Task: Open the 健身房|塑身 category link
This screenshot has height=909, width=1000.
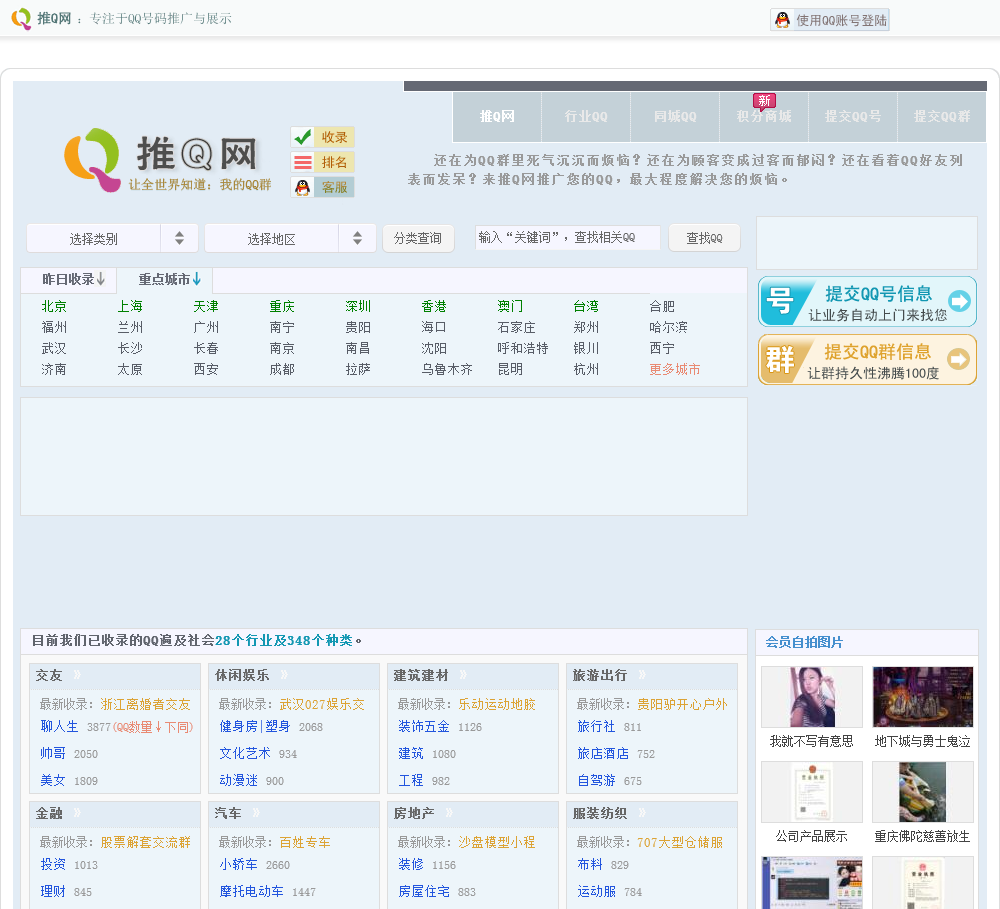Action: tap(254, 727)
